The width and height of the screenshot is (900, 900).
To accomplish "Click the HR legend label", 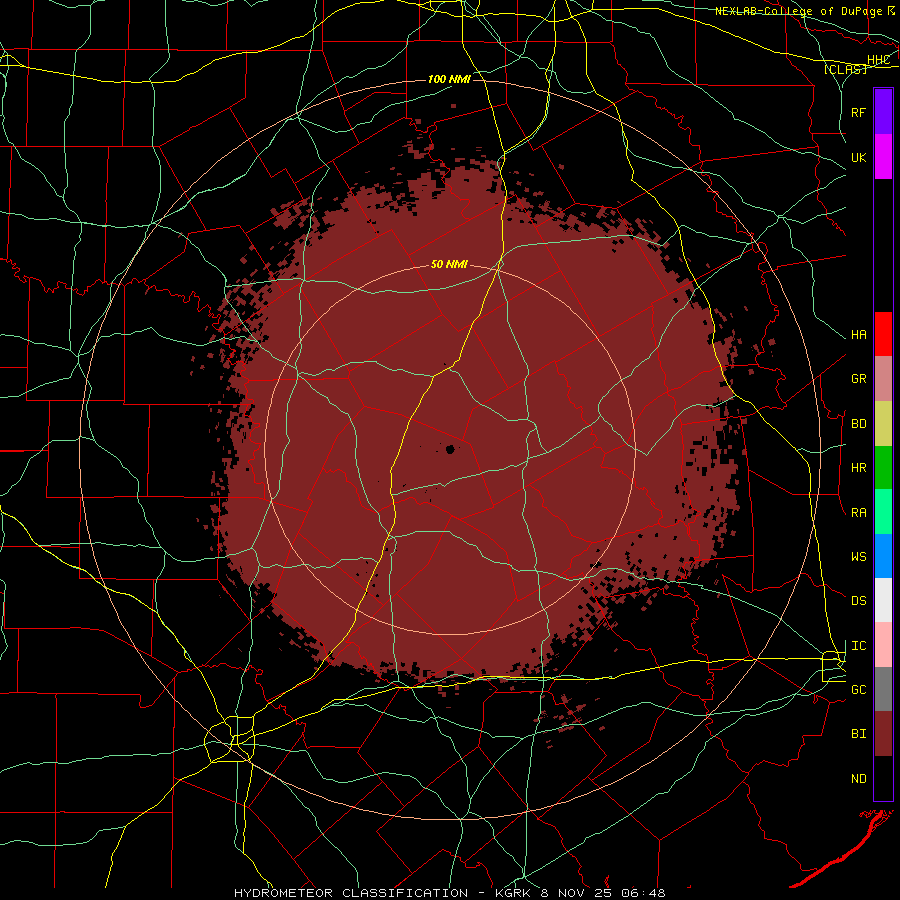I will click(859, 468).
